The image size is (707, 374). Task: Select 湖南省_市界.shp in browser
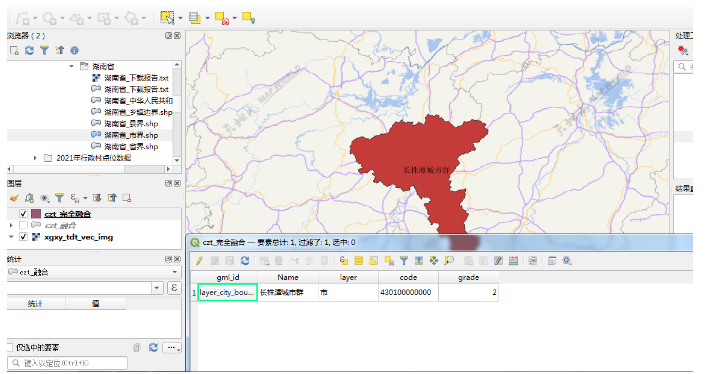pos(131,135)
